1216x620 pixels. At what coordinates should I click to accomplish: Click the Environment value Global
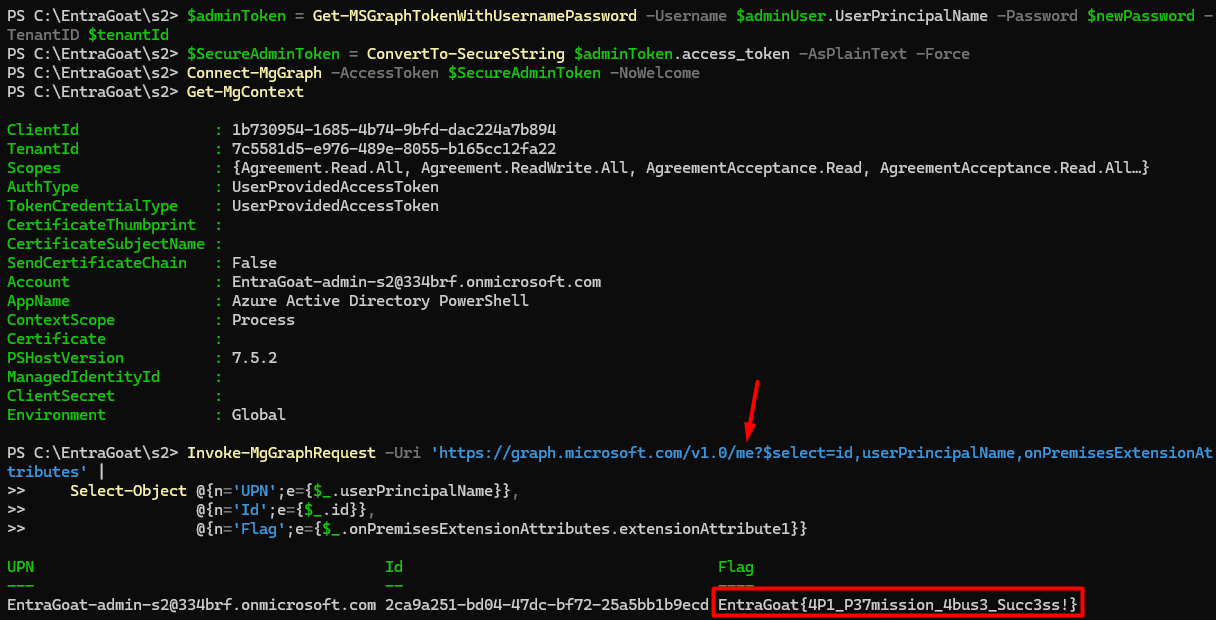258,415
